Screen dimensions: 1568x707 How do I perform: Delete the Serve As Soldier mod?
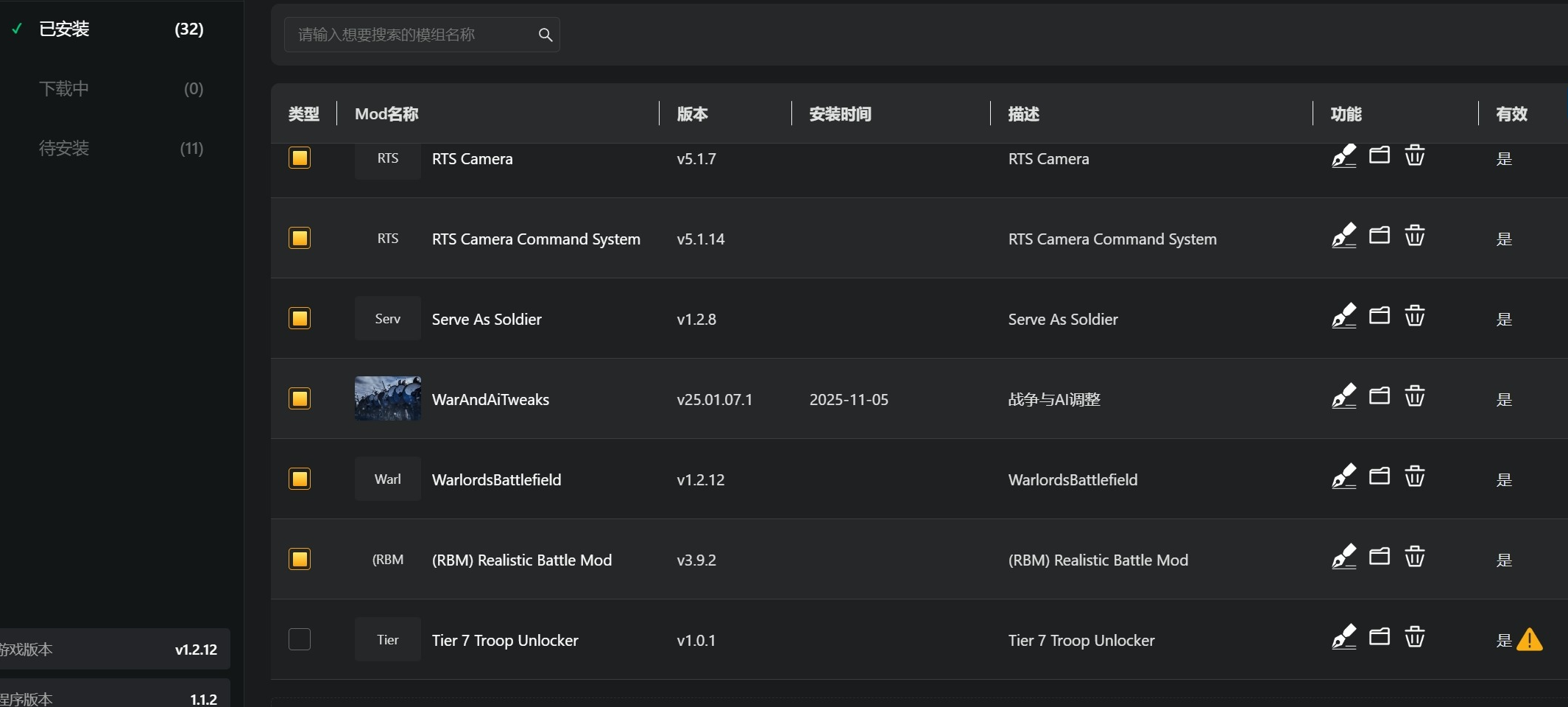(1414, 316)
